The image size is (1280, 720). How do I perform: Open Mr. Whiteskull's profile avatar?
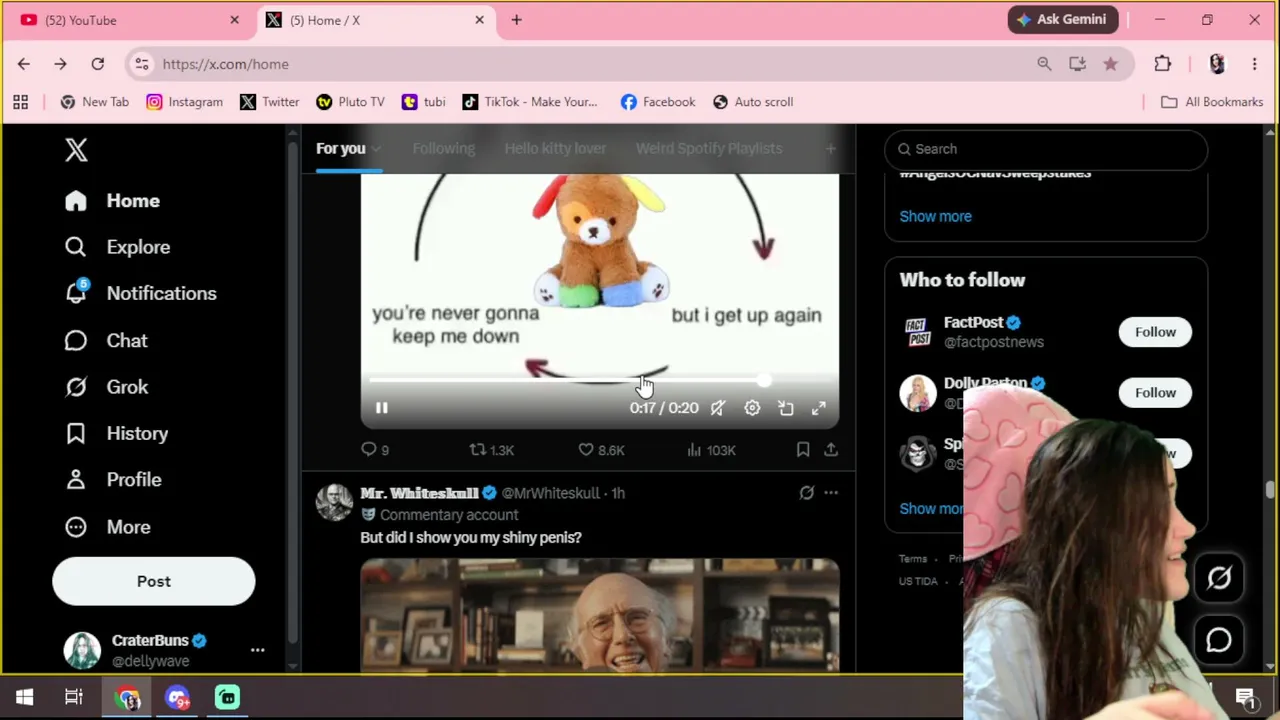click(x=334, y=502)
